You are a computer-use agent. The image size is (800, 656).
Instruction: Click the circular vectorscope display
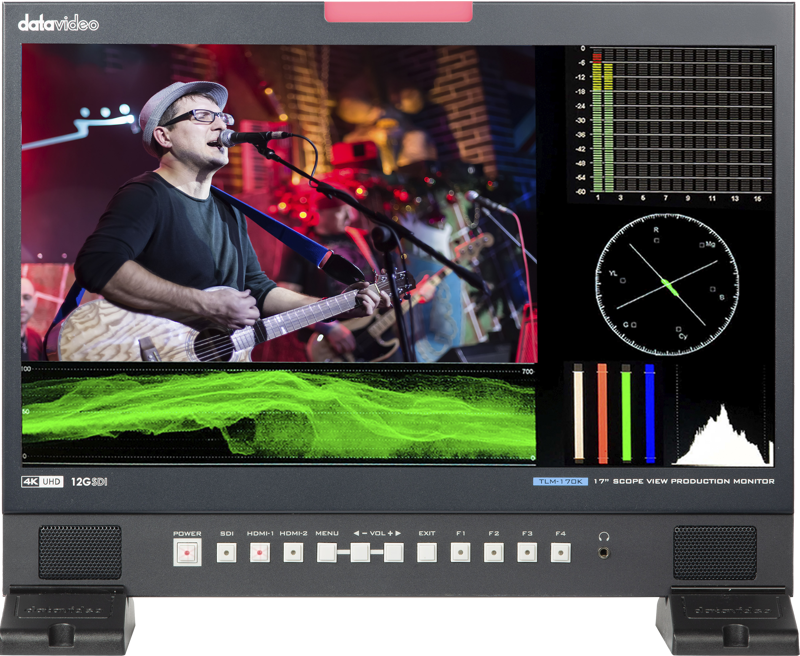point(667,284)
